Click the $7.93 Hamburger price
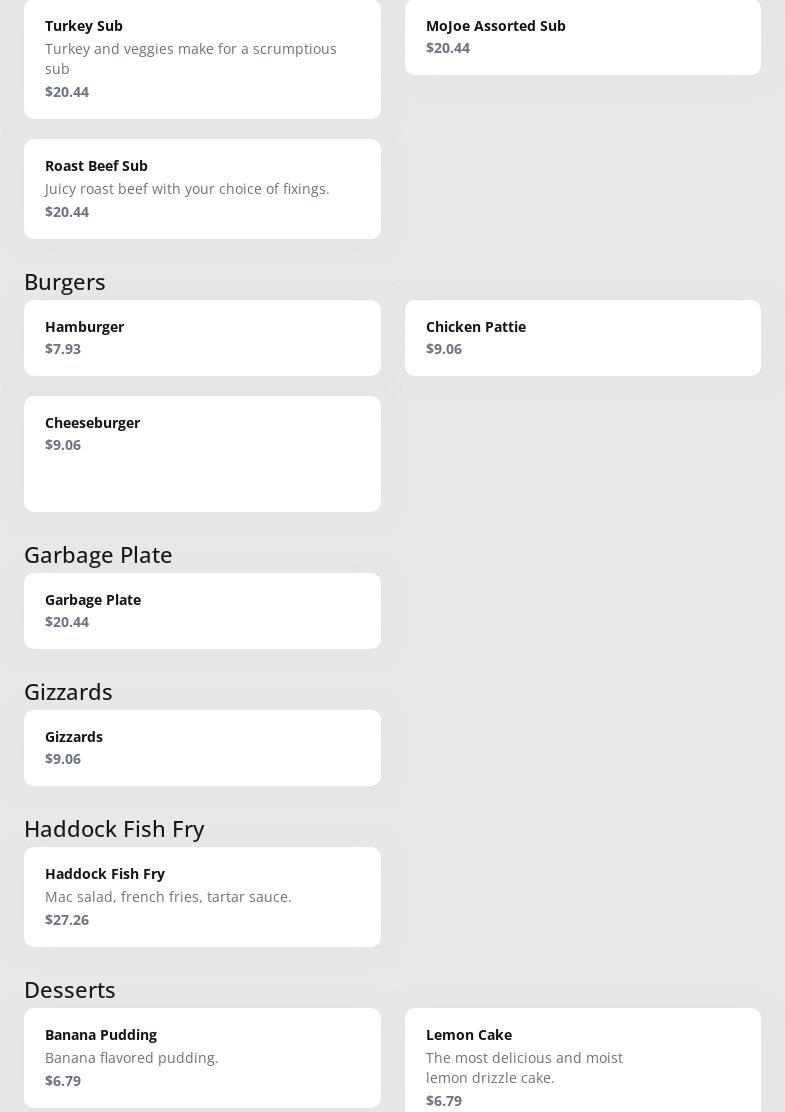785x1112 pixels. [63, 349]
